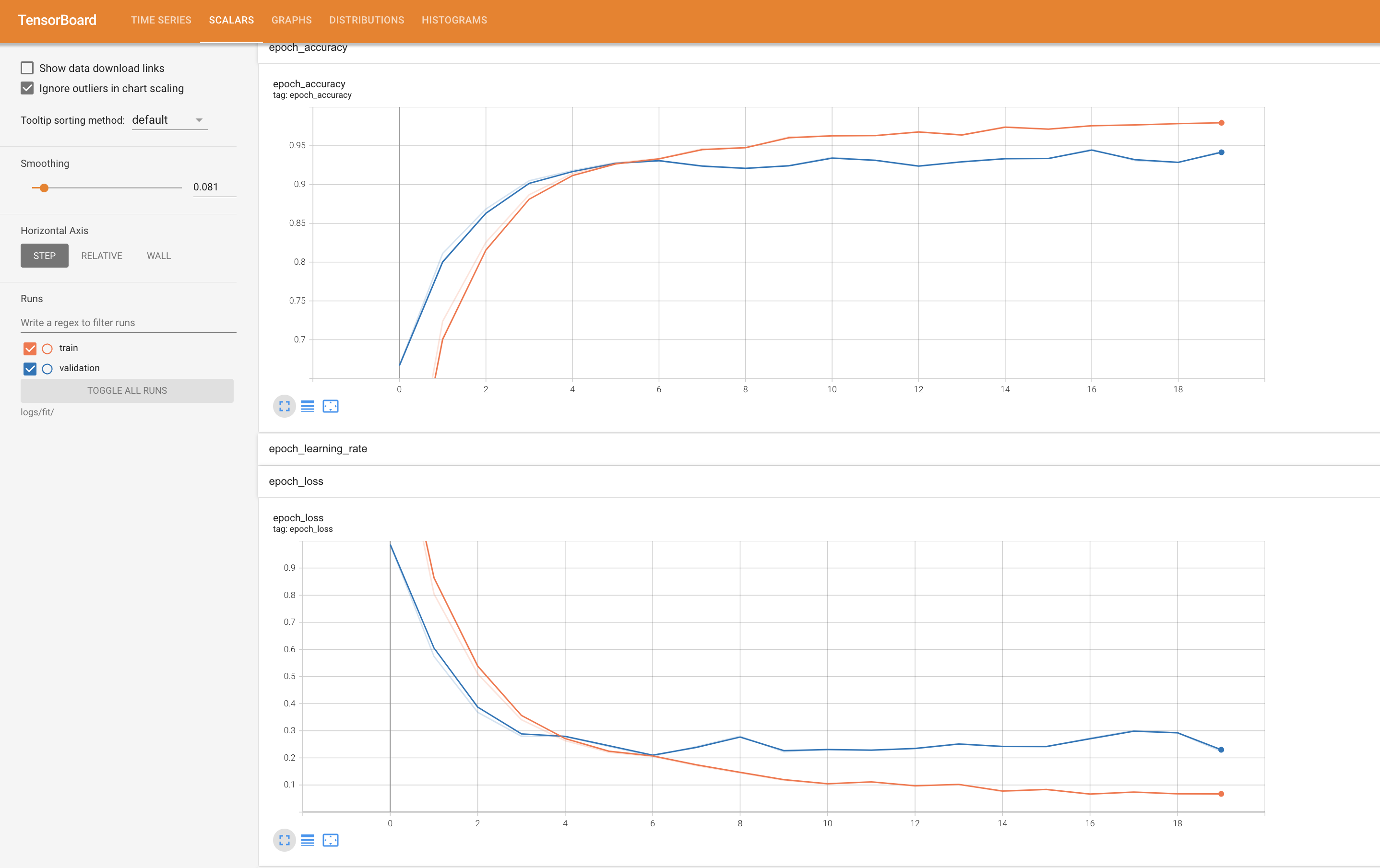Fit the epoch_loss chart domain to data
This screenshot has width=1380, height=868.
click(331, 841)
